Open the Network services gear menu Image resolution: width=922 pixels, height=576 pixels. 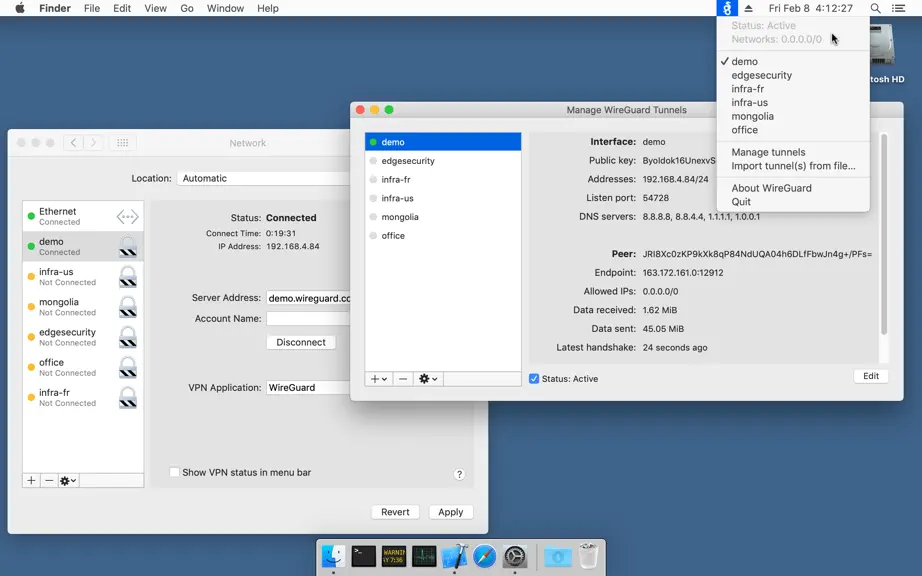pos(68,481)
